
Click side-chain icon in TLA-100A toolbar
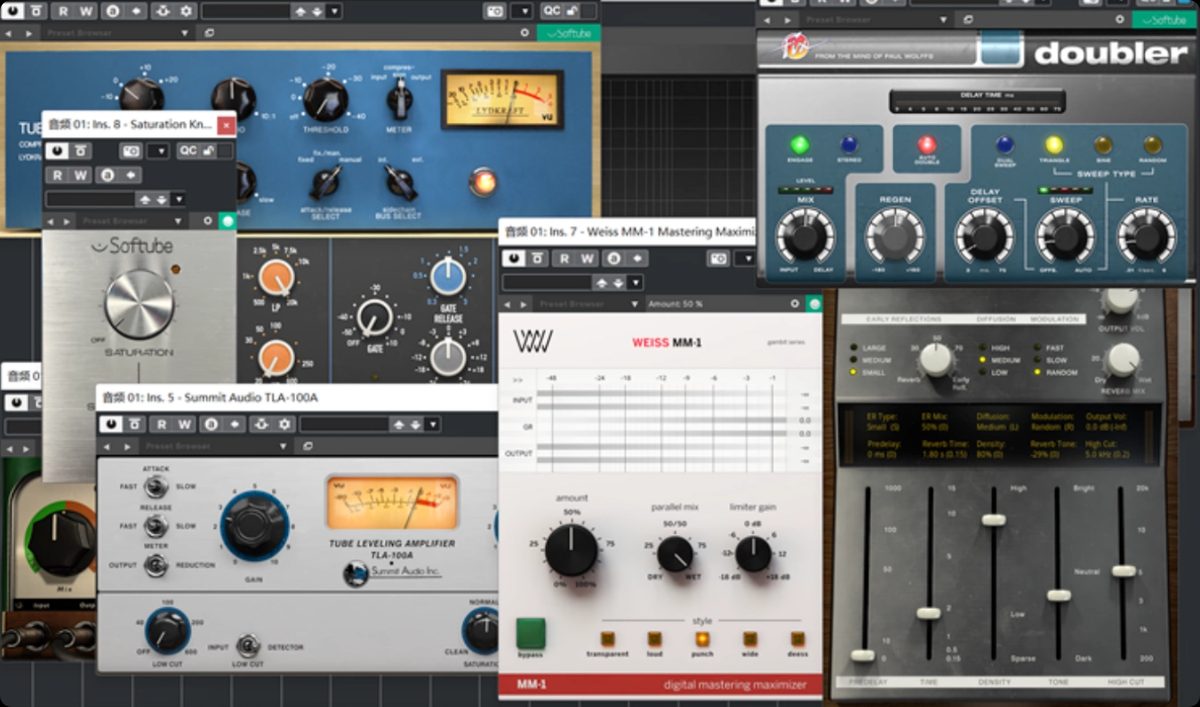pos(261,424)
